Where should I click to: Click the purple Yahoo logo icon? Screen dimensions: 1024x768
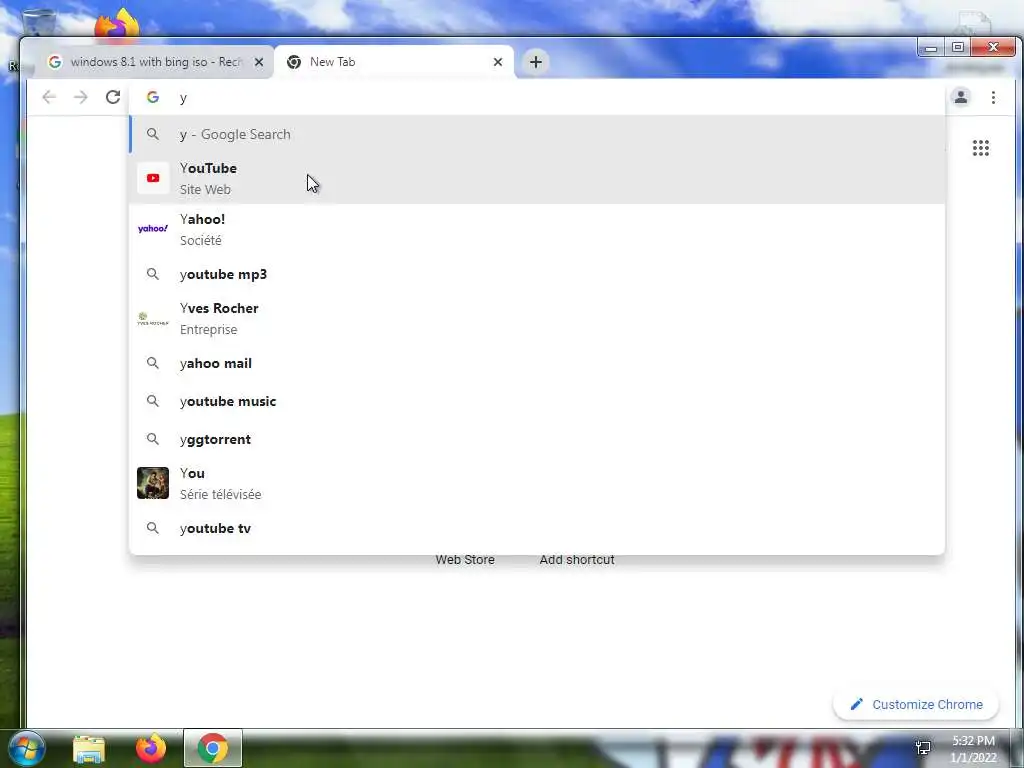point(153,229)
